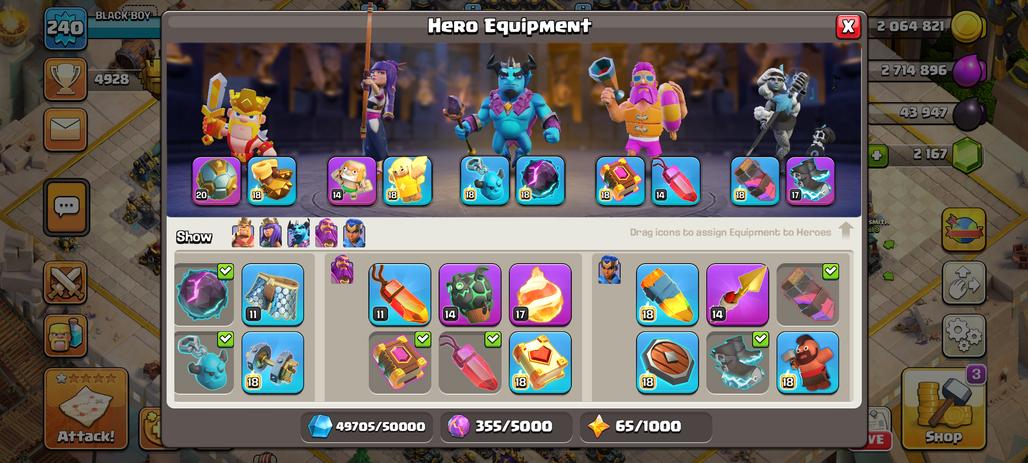Screen dimensions: 1028x463
Task: Open Barbarian King's level 20 equipment slot
Action: point(216,181)
